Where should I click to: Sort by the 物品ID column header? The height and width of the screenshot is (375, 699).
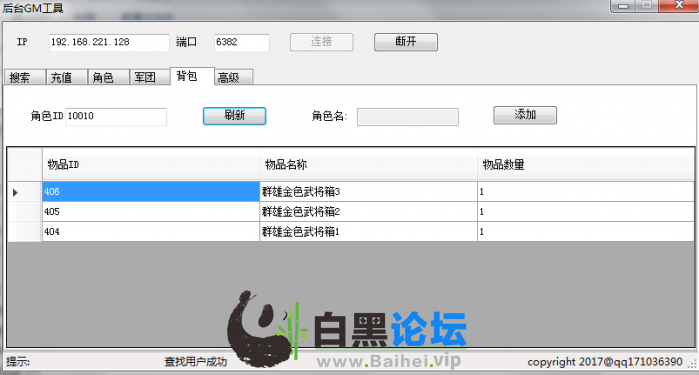151,165
